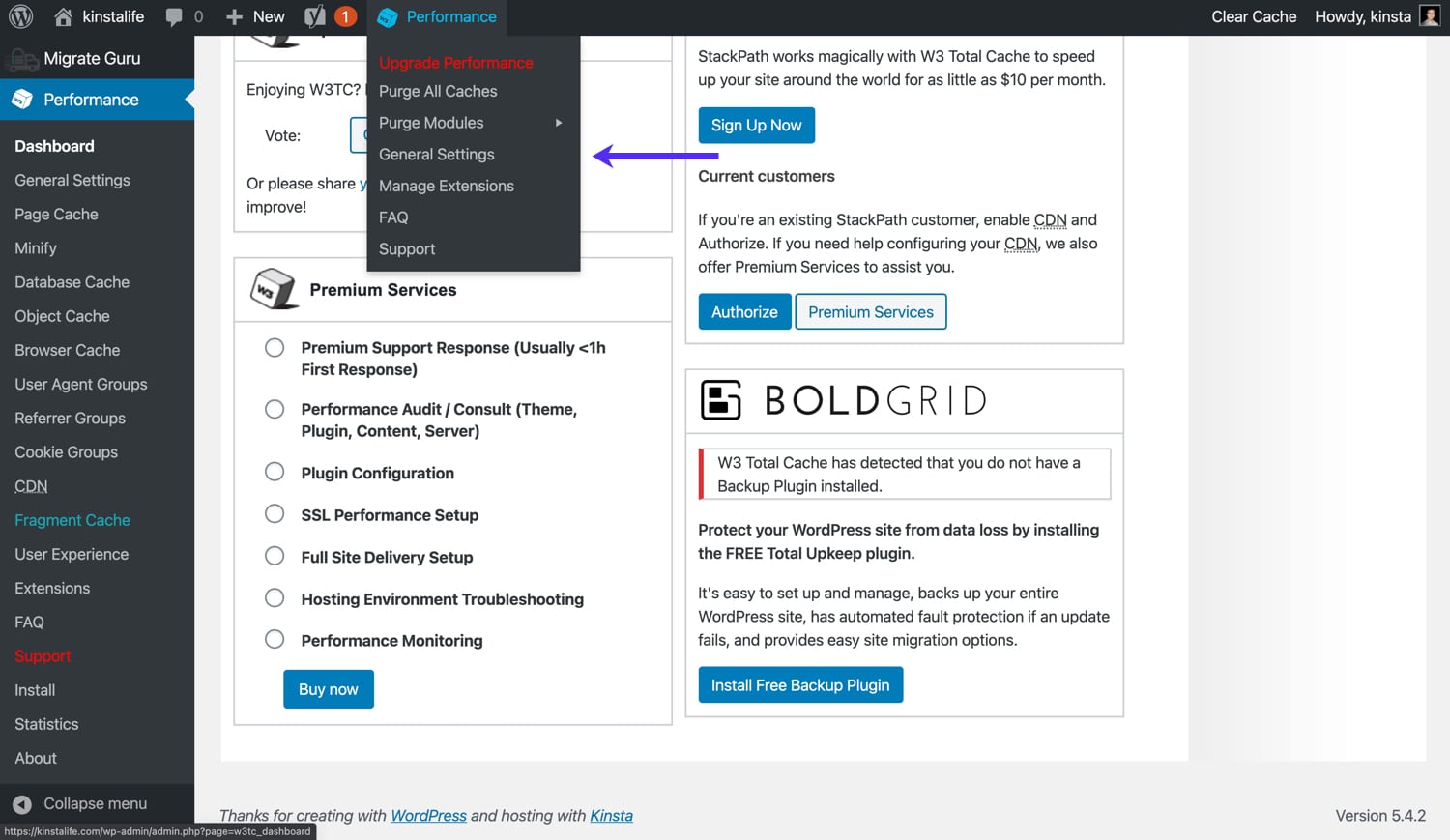Screen dimensions: 1450x840
Task: Select Full Site Delivery Setup
Action: (x=274, y=555)
